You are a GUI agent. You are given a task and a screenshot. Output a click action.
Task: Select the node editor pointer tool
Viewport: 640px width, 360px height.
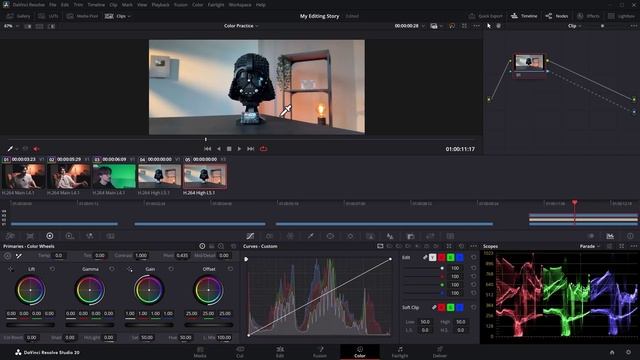tap(489, 26)
